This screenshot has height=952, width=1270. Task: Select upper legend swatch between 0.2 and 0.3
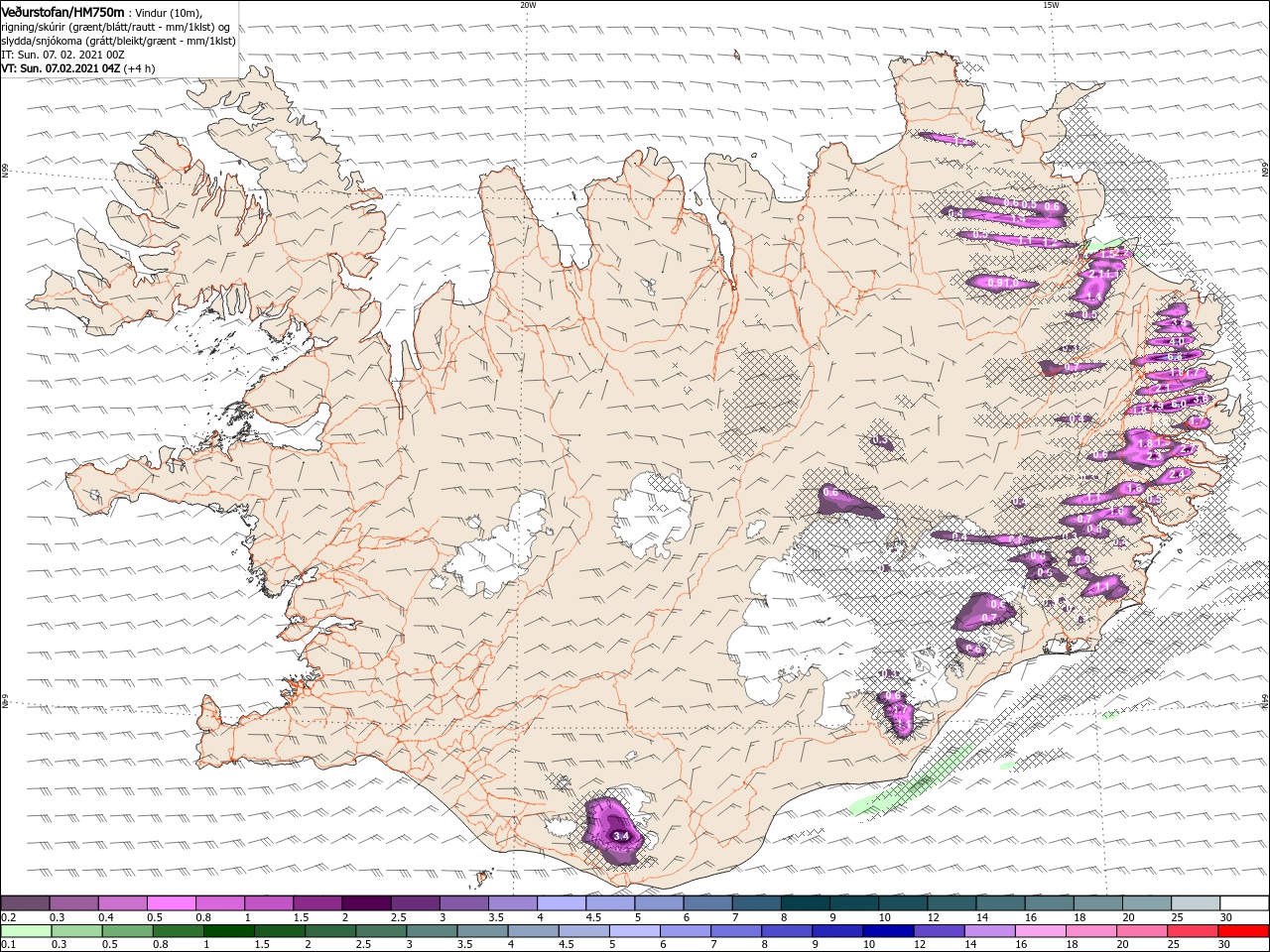[x=25, y=903]
